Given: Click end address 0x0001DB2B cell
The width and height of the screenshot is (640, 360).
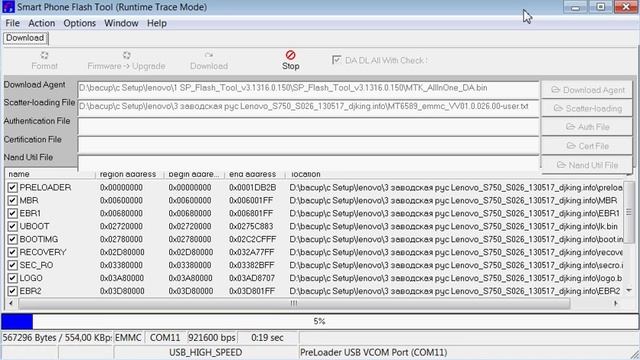Looking at the screenshot, I should pos(253,187).
